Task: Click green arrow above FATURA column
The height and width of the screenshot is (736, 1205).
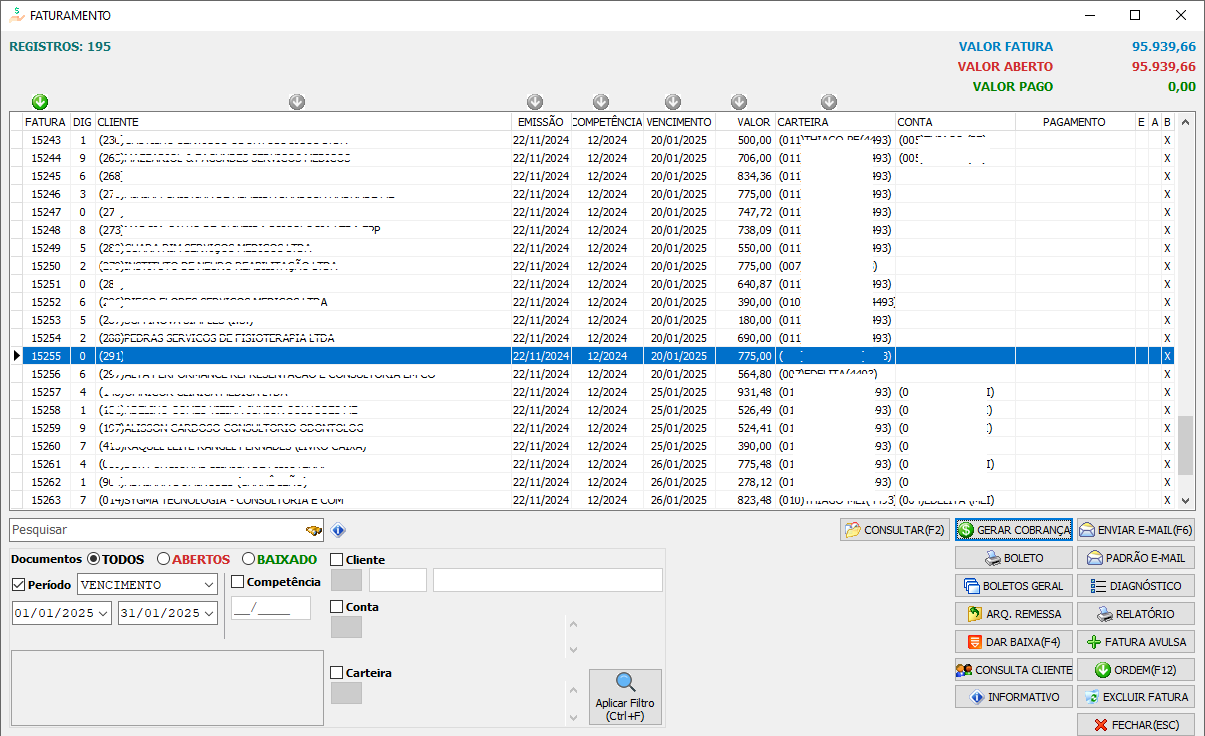Action: pyautogui.click(x=40, y=102)
